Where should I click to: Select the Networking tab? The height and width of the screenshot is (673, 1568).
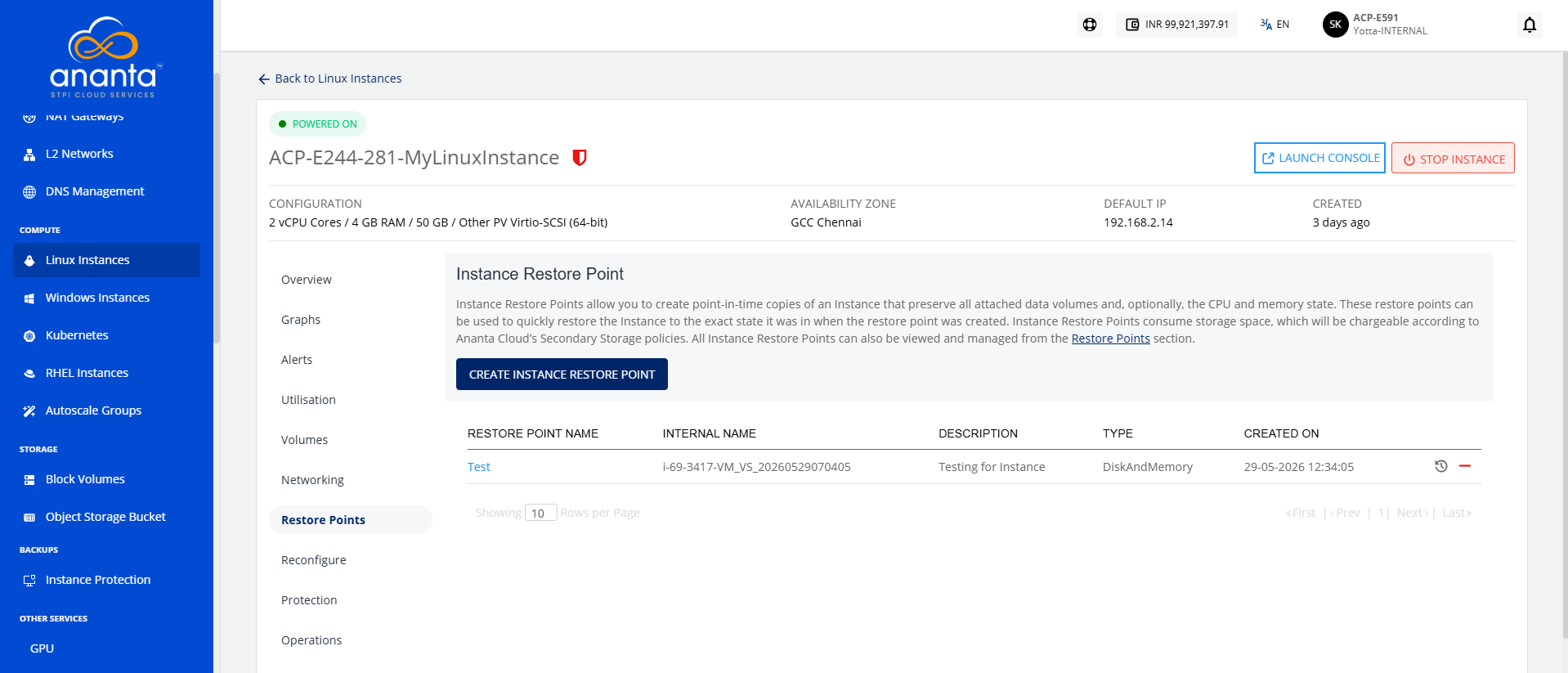[312, 480]
